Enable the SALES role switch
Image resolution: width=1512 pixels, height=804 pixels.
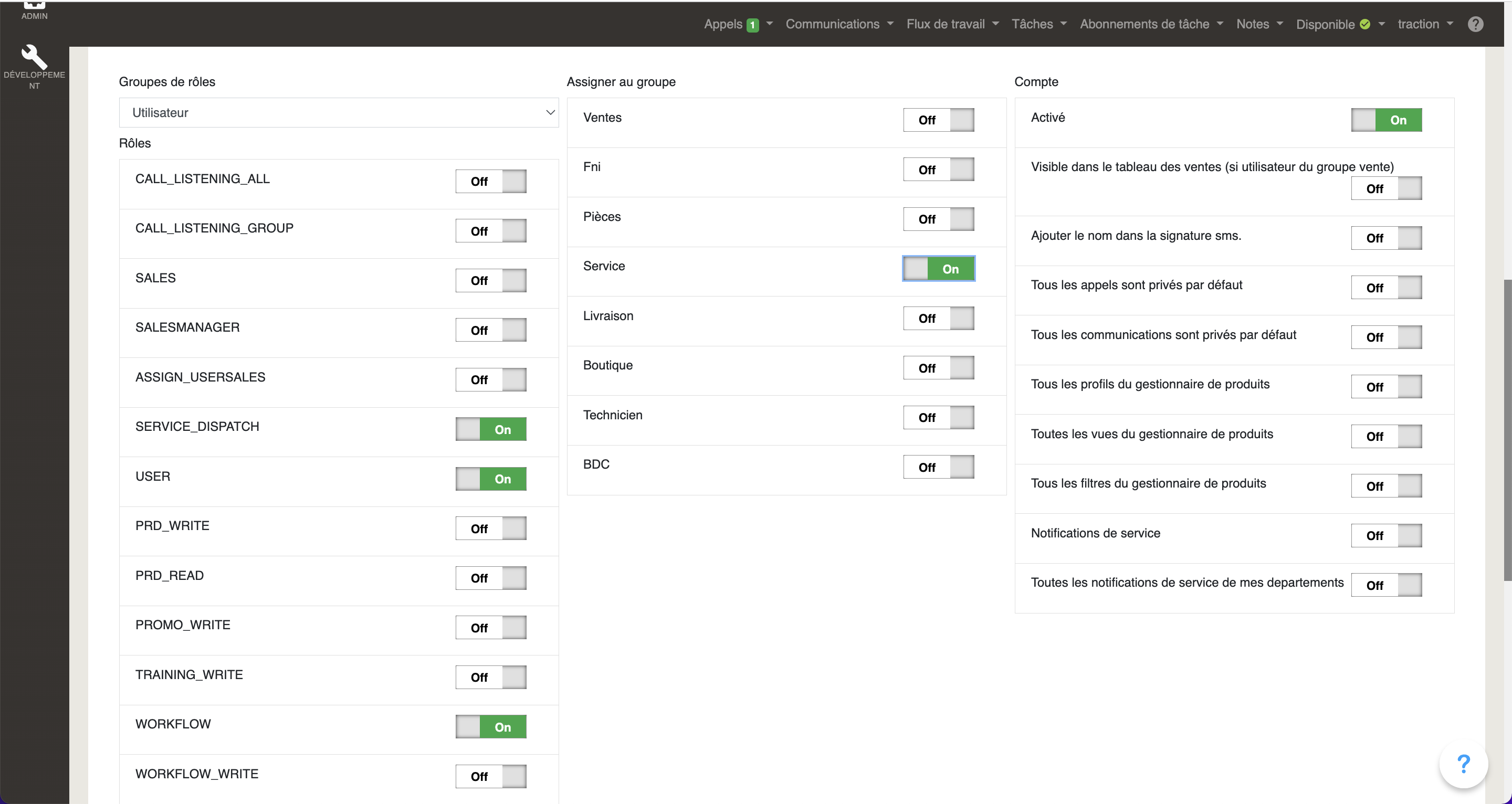[491, 281]
